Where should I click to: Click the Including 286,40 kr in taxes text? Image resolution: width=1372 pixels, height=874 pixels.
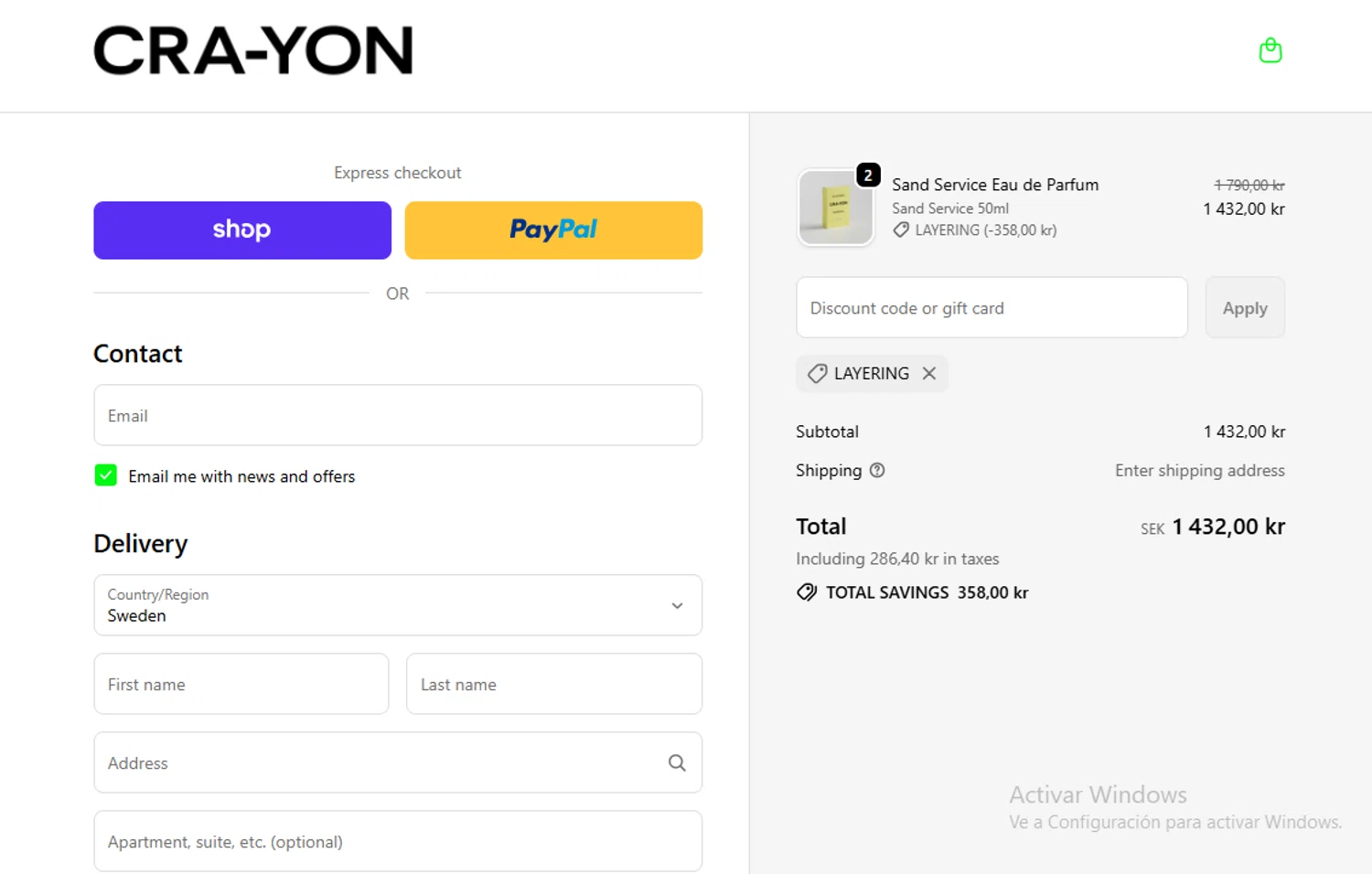click(897, 559)
